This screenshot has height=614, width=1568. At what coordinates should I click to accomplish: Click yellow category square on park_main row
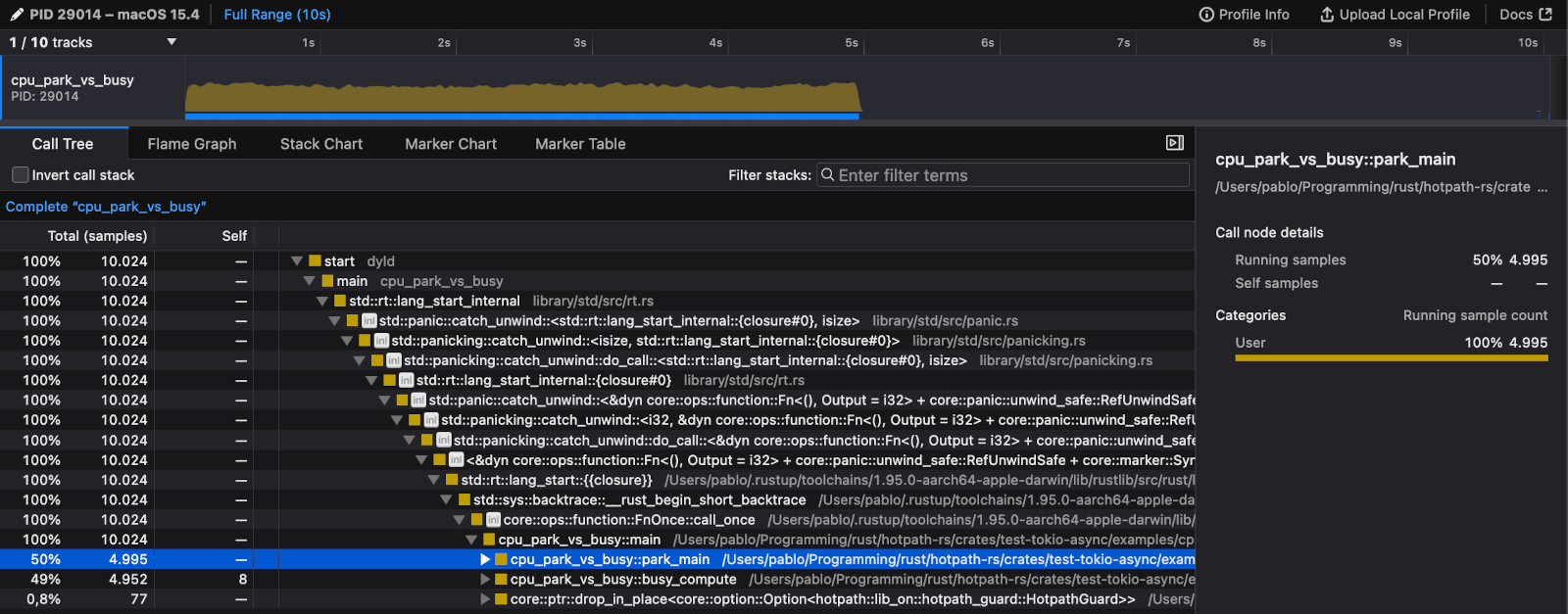(x=501, y=560)
